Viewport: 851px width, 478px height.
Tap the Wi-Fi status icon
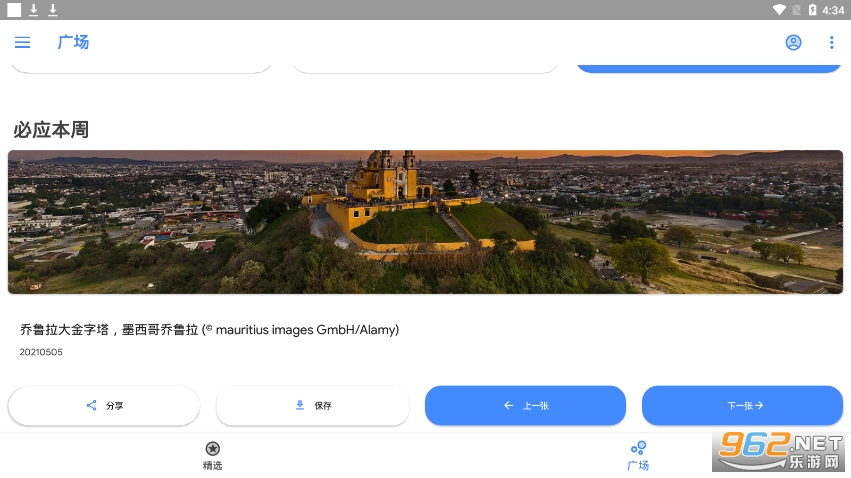779,10
